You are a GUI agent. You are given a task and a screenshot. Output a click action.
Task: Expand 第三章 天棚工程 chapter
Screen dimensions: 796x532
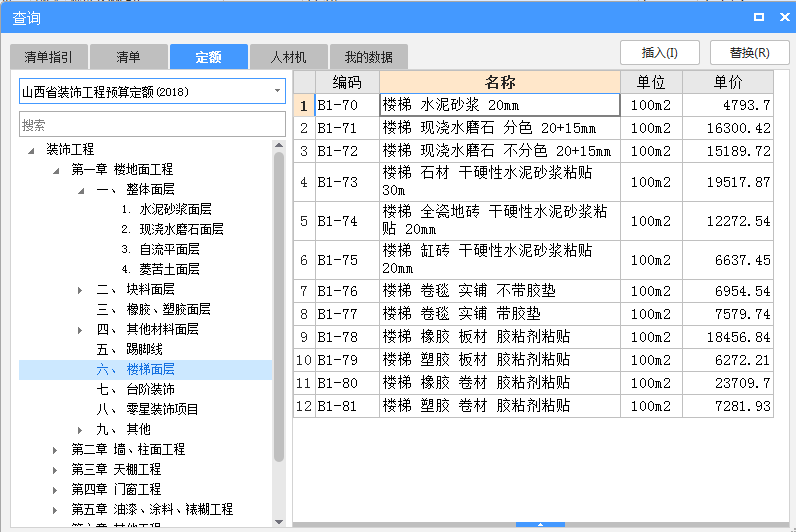55,470
